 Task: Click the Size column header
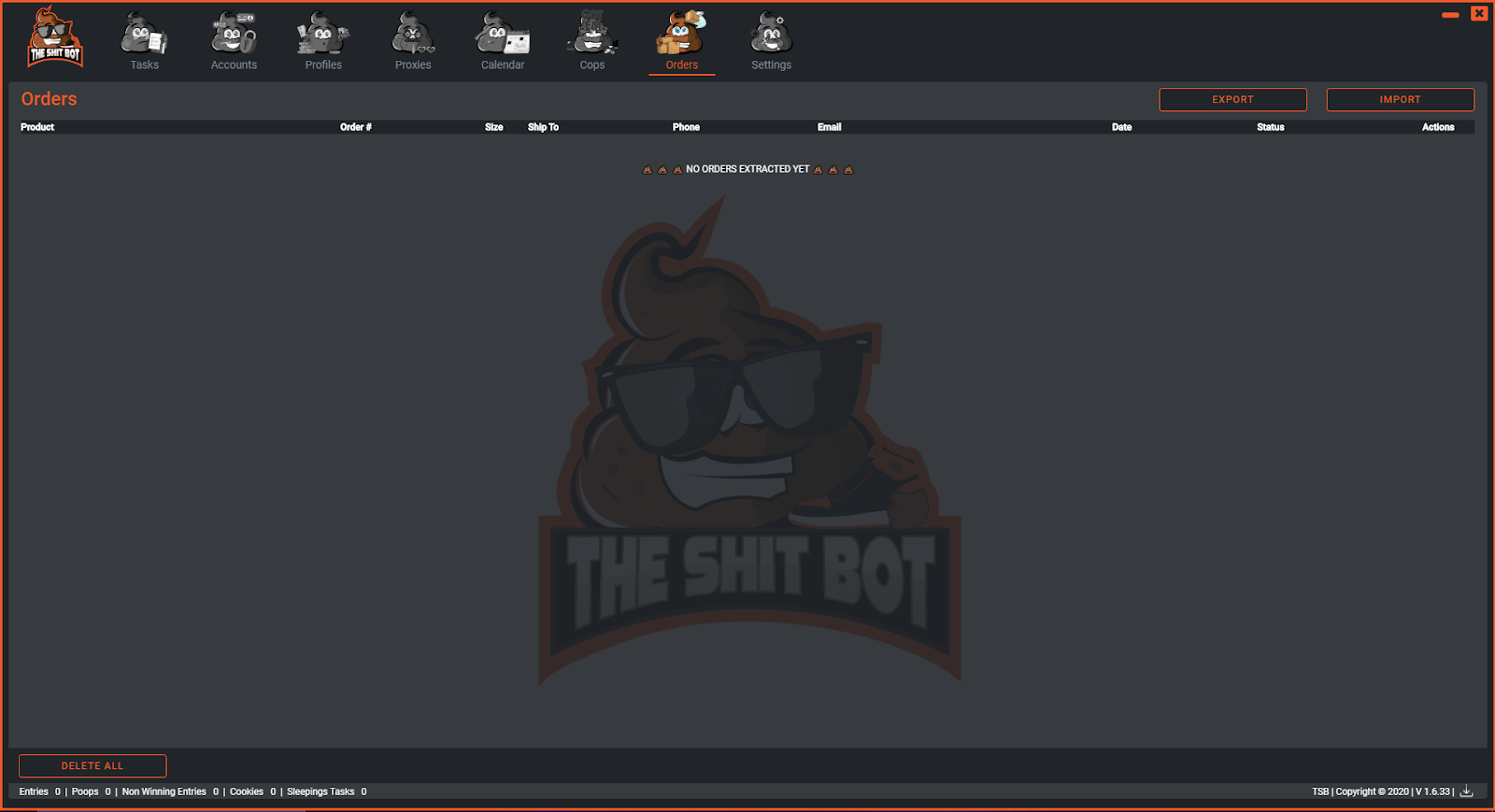(x=494, y=127)
